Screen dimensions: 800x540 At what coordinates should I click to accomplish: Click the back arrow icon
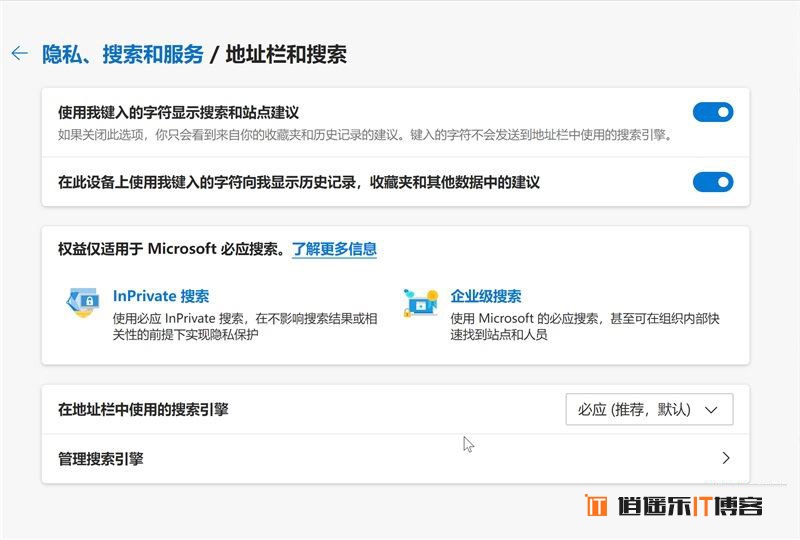[x=19, y=53]
